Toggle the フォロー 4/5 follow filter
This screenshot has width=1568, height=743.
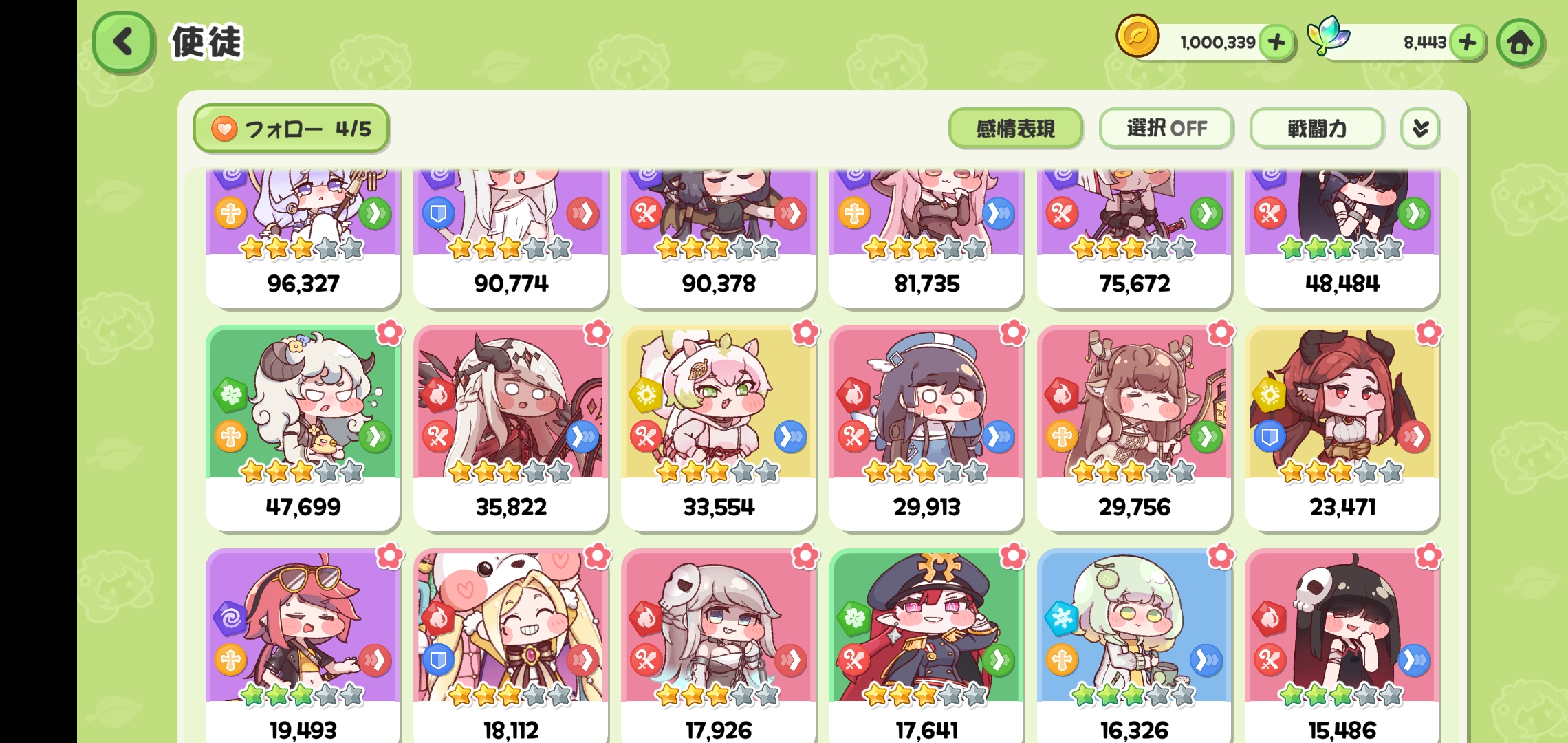(x=292, y=129)
